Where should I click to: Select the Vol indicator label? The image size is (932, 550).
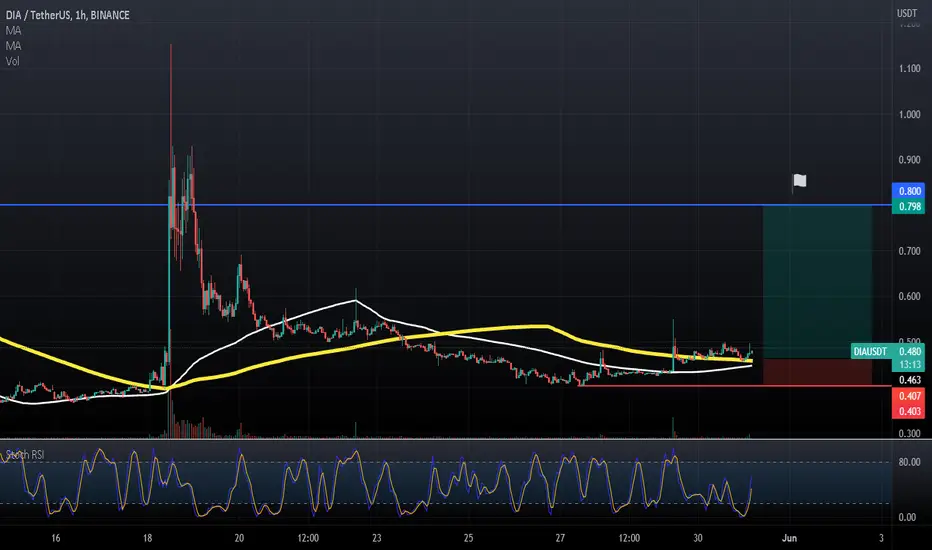click(x=12, y=61)
